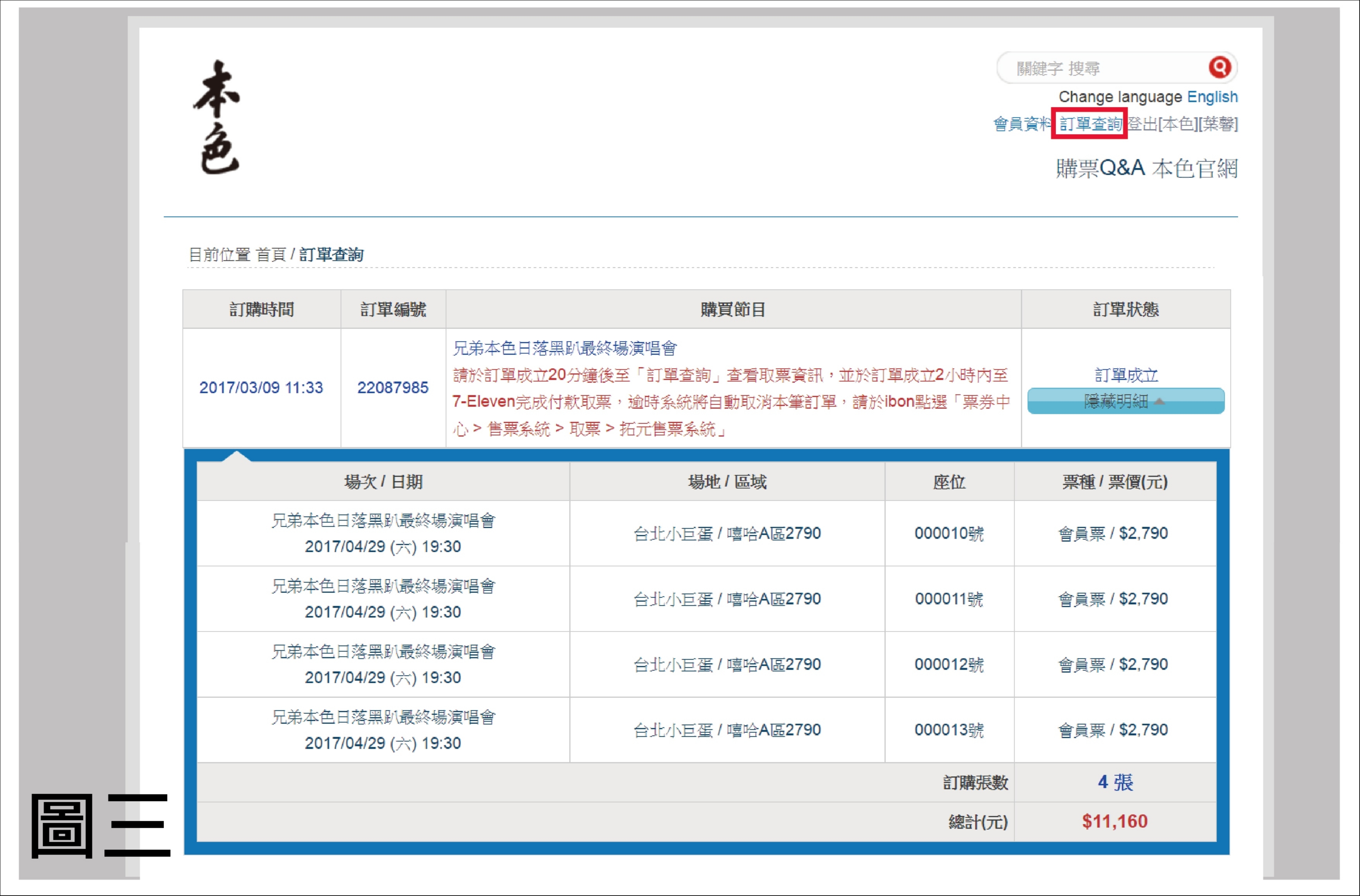This screenshot has height=896, width=1360.
Task: Click the 總計(元) label
Action: [x=978, y=822]
